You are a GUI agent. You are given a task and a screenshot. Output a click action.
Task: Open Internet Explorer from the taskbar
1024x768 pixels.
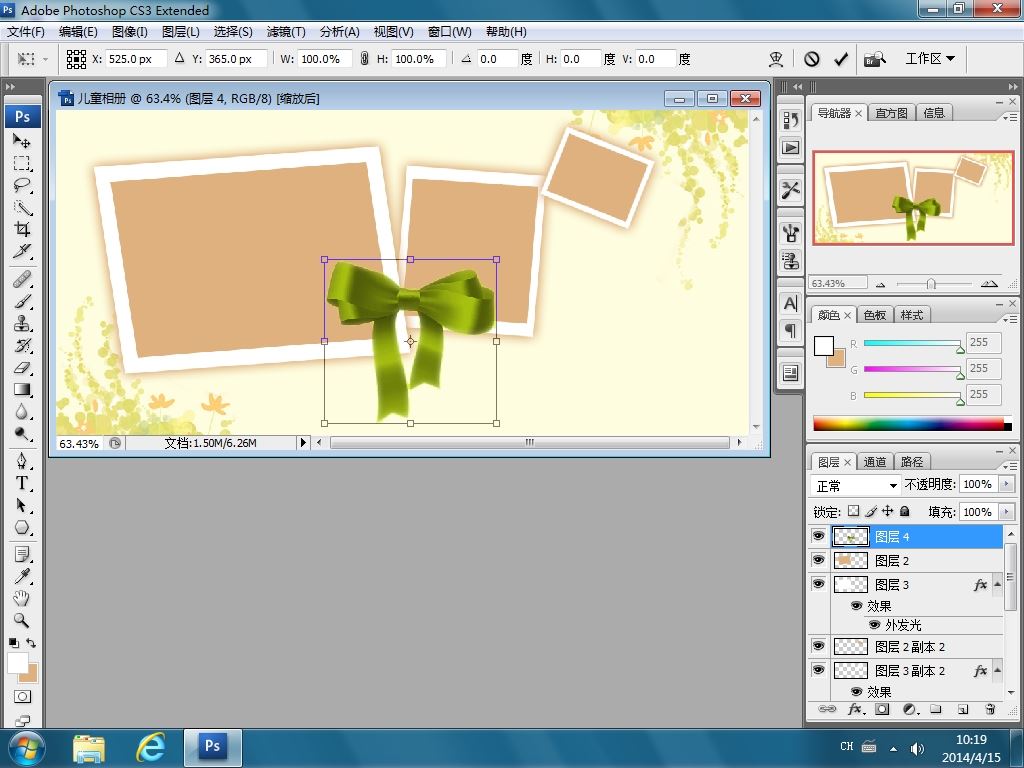pos(150,746)
